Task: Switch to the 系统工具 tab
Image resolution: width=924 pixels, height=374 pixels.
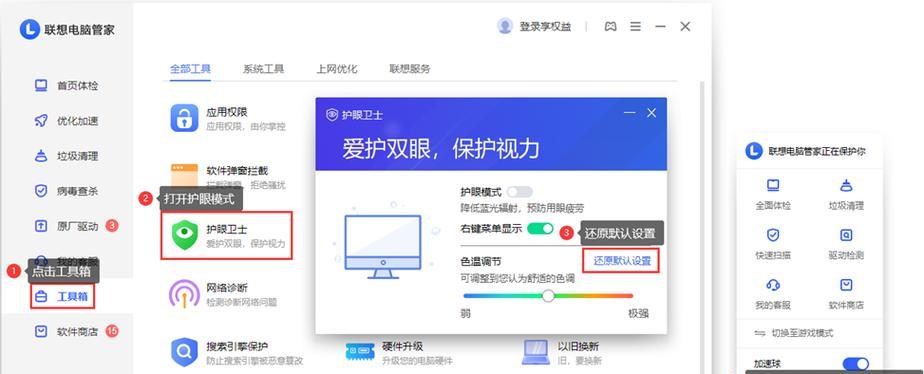Action: (263, 69)
